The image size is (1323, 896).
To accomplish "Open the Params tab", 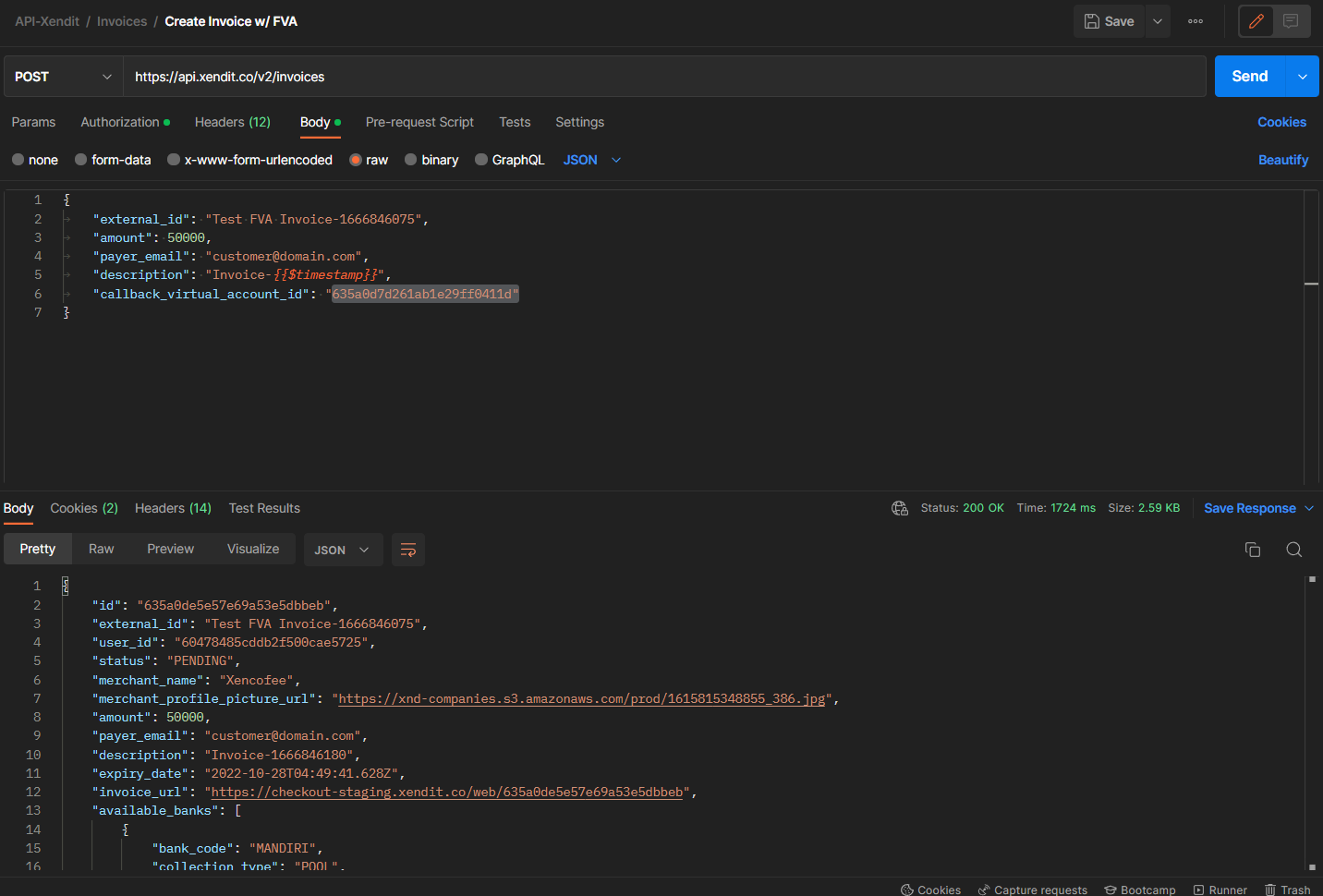I will [33, 122].
